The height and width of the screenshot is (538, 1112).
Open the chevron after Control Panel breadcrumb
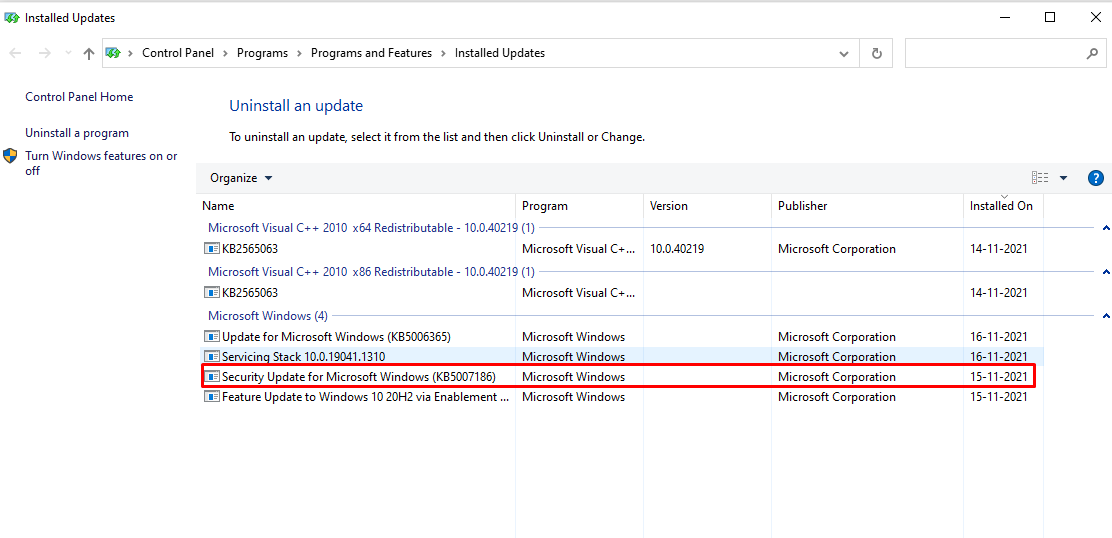point(226,53)
